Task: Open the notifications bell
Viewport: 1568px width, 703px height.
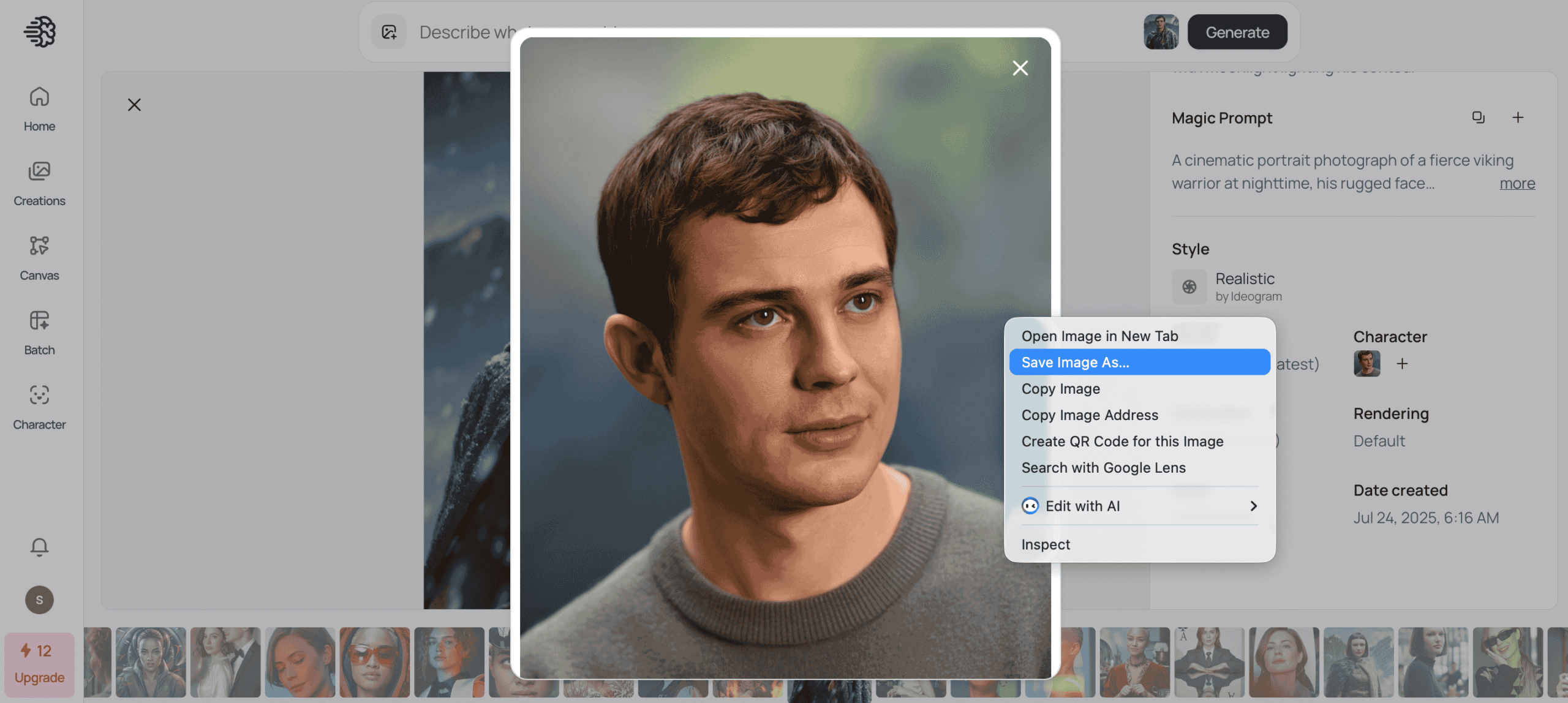Action: [39, 546]
